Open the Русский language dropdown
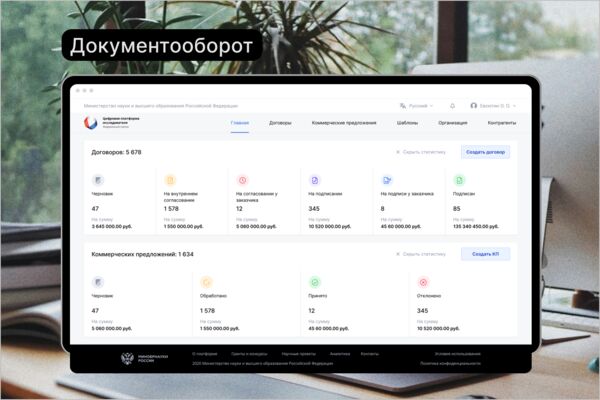 [x=421, y=106]
